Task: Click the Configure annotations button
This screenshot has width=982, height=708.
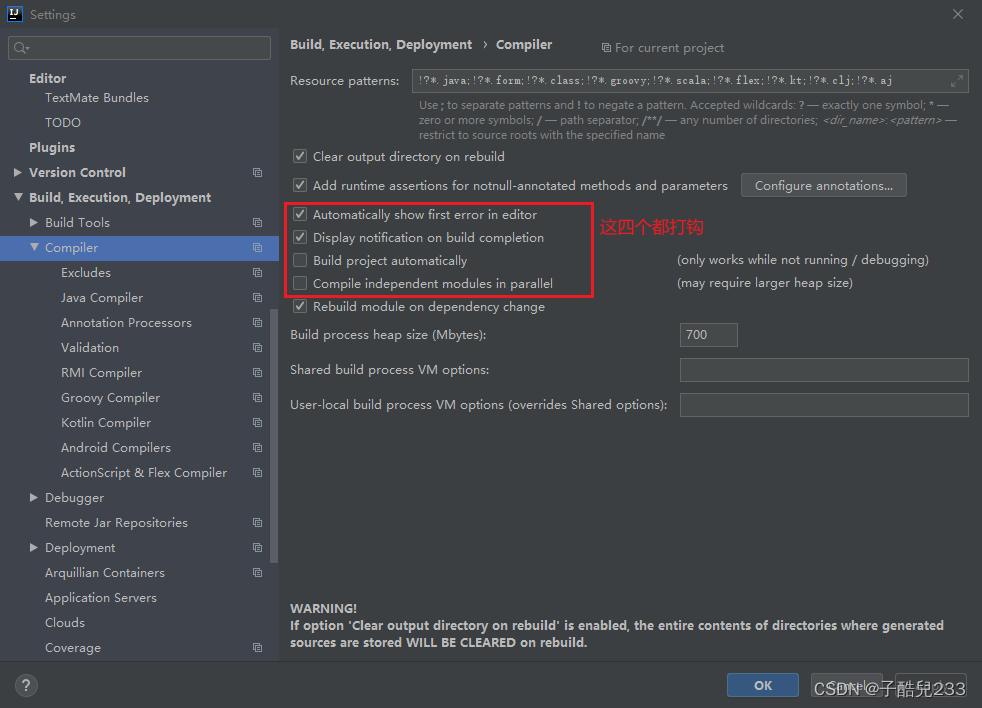Action: 823,185
